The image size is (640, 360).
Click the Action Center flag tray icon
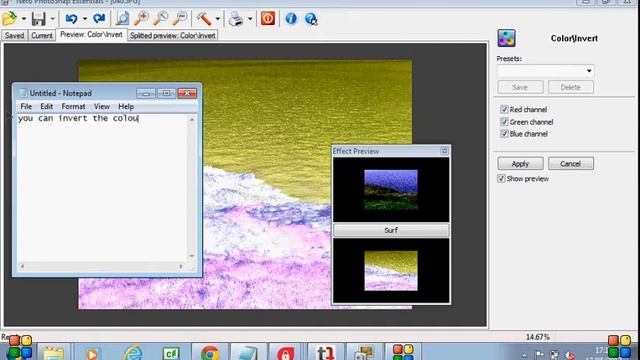coord(539,355)
